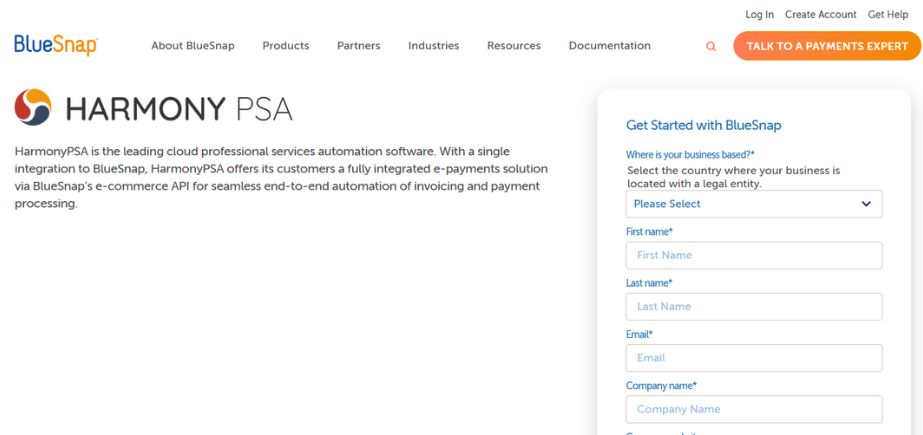Click the Get Help link

click(x=888, y=15)
